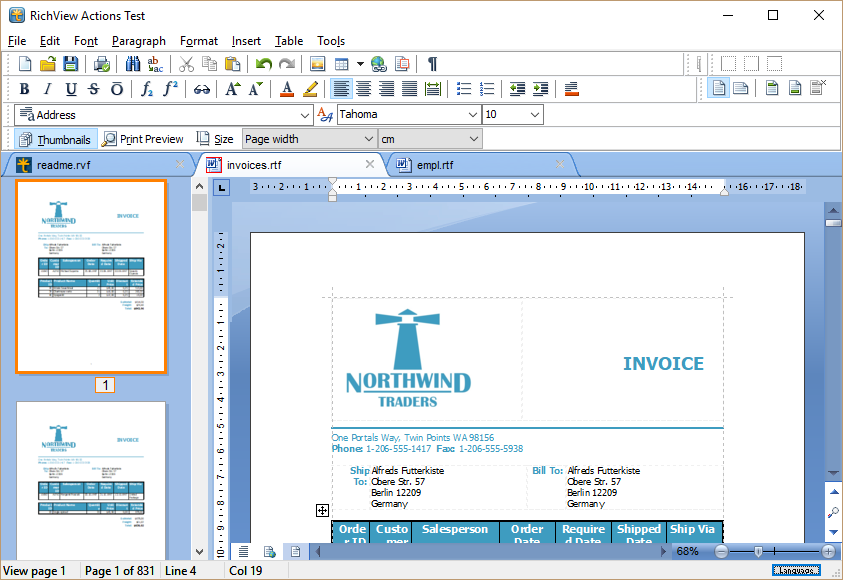The image size is (843, 580).
Task: Click ruler tab stop type selector
Action: 222,188
